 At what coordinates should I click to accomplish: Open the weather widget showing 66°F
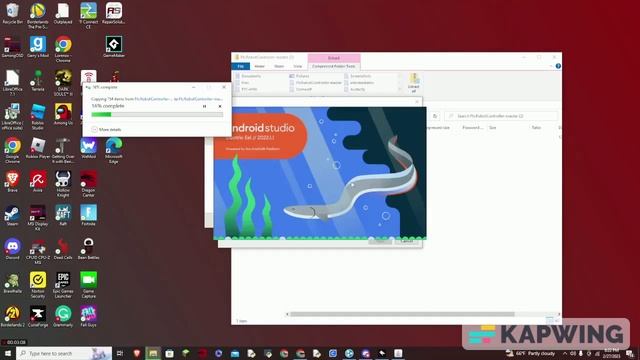point(531,353)
